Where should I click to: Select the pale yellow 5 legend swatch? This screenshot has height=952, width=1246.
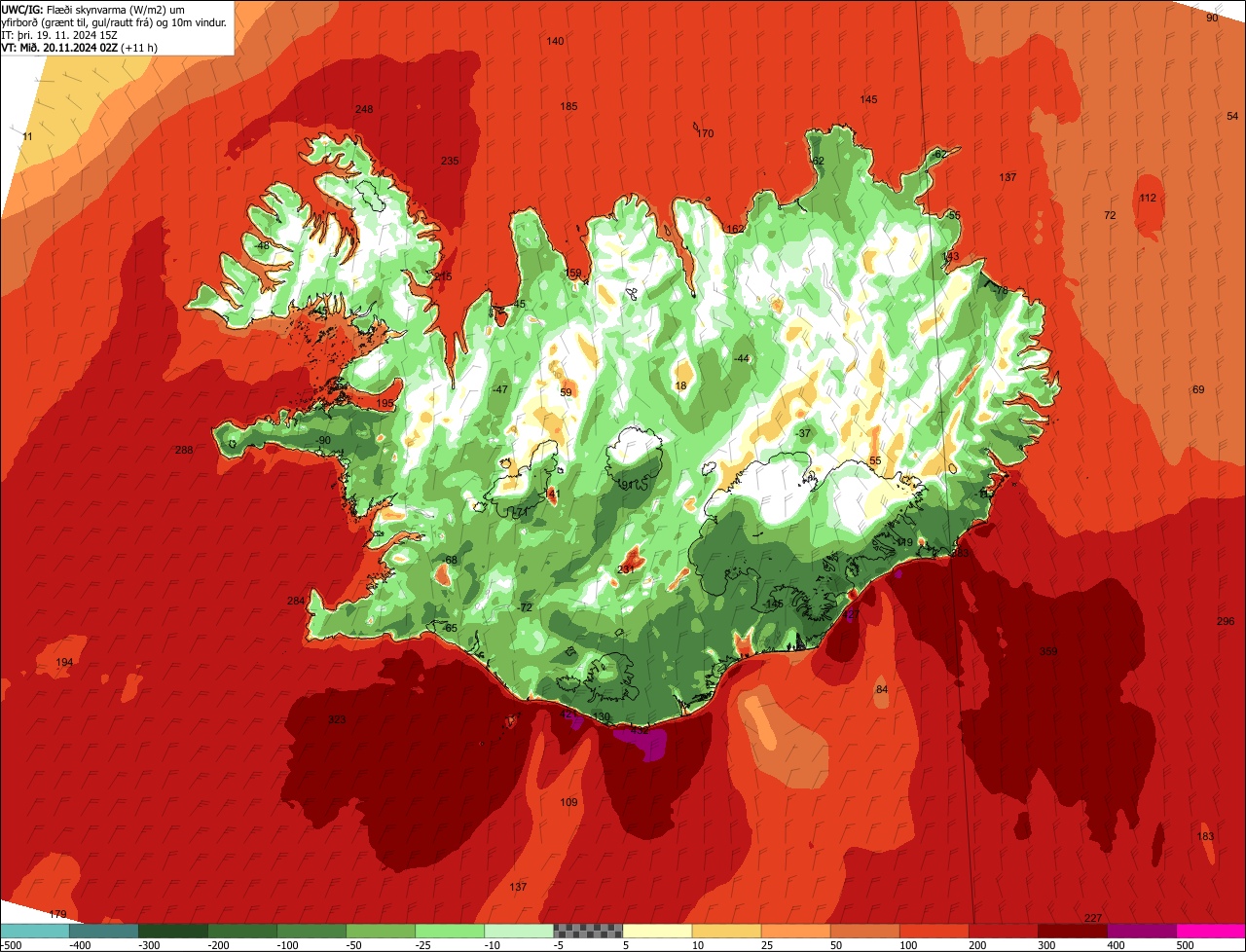[x=657, y=931]
